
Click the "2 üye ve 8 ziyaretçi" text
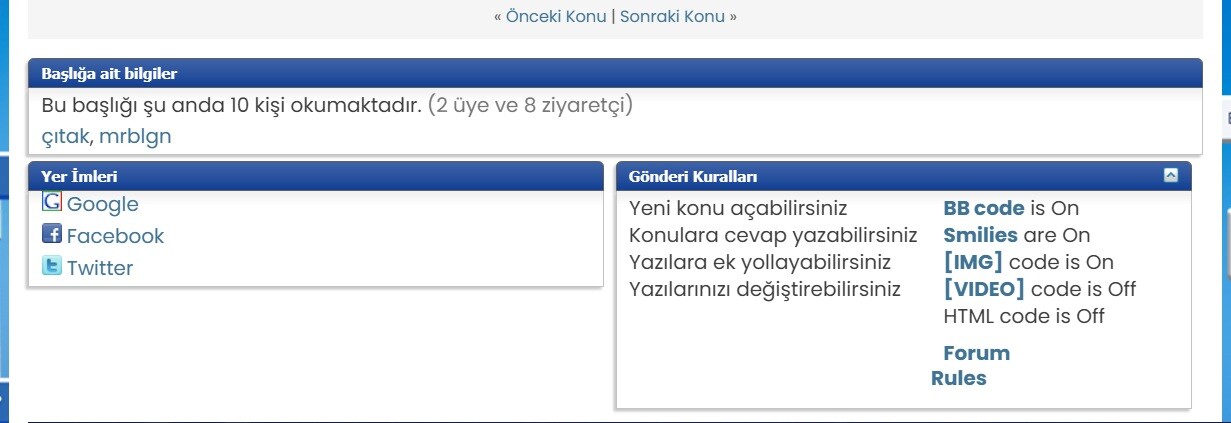coord(530,105)
